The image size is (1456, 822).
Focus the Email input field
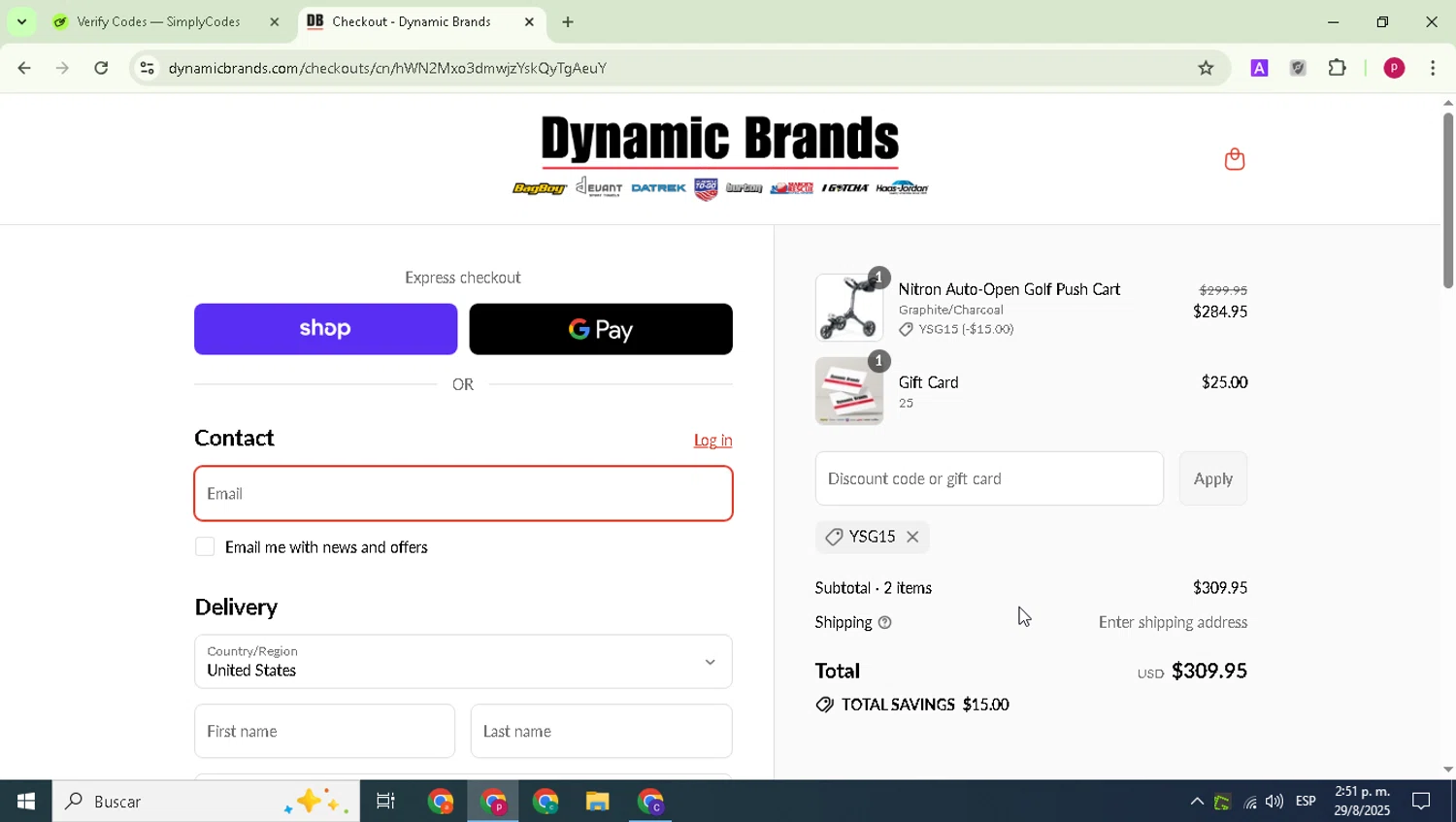click(463, 494)
